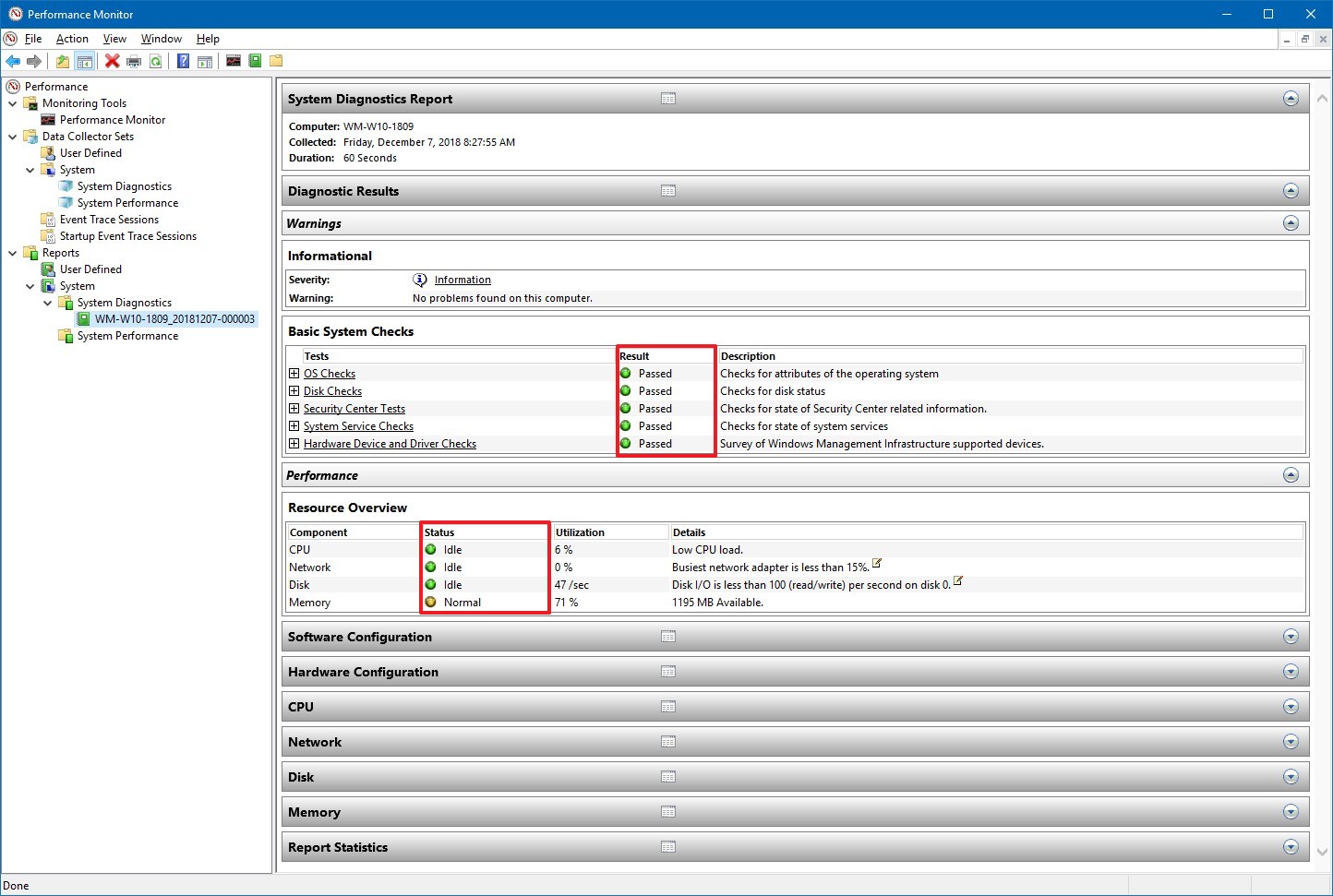The image size is (1333, 896).
Task: Toggle the console tree visibility
Action: 85,61
